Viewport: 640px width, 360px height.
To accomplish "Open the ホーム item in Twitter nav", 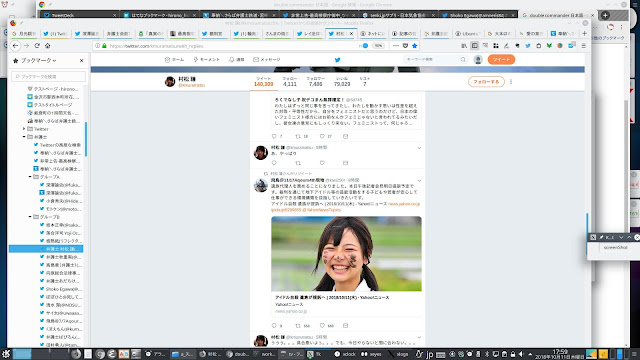I will coord(174,60).
